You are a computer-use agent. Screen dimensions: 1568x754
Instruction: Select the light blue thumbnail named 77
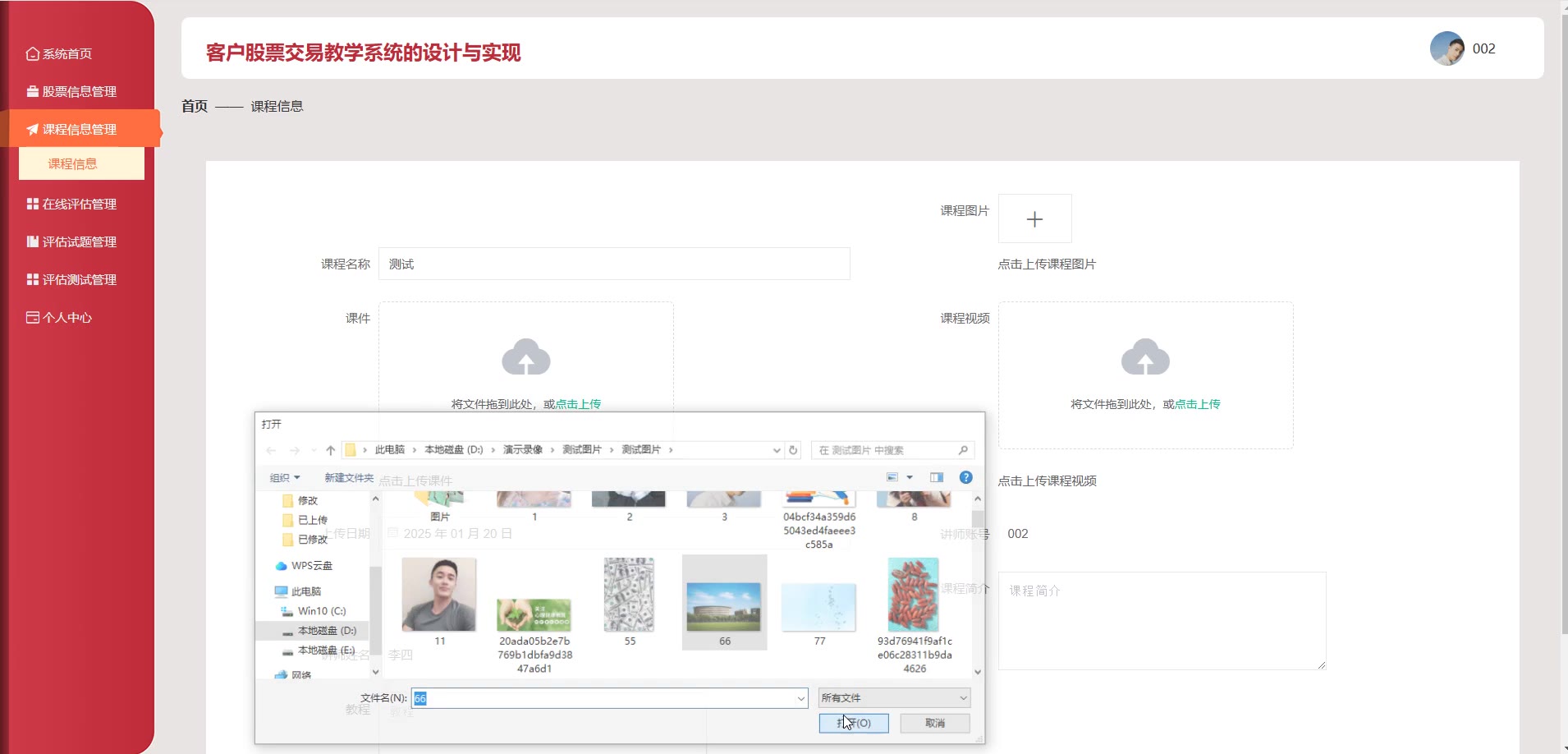[x=819, y=614]
